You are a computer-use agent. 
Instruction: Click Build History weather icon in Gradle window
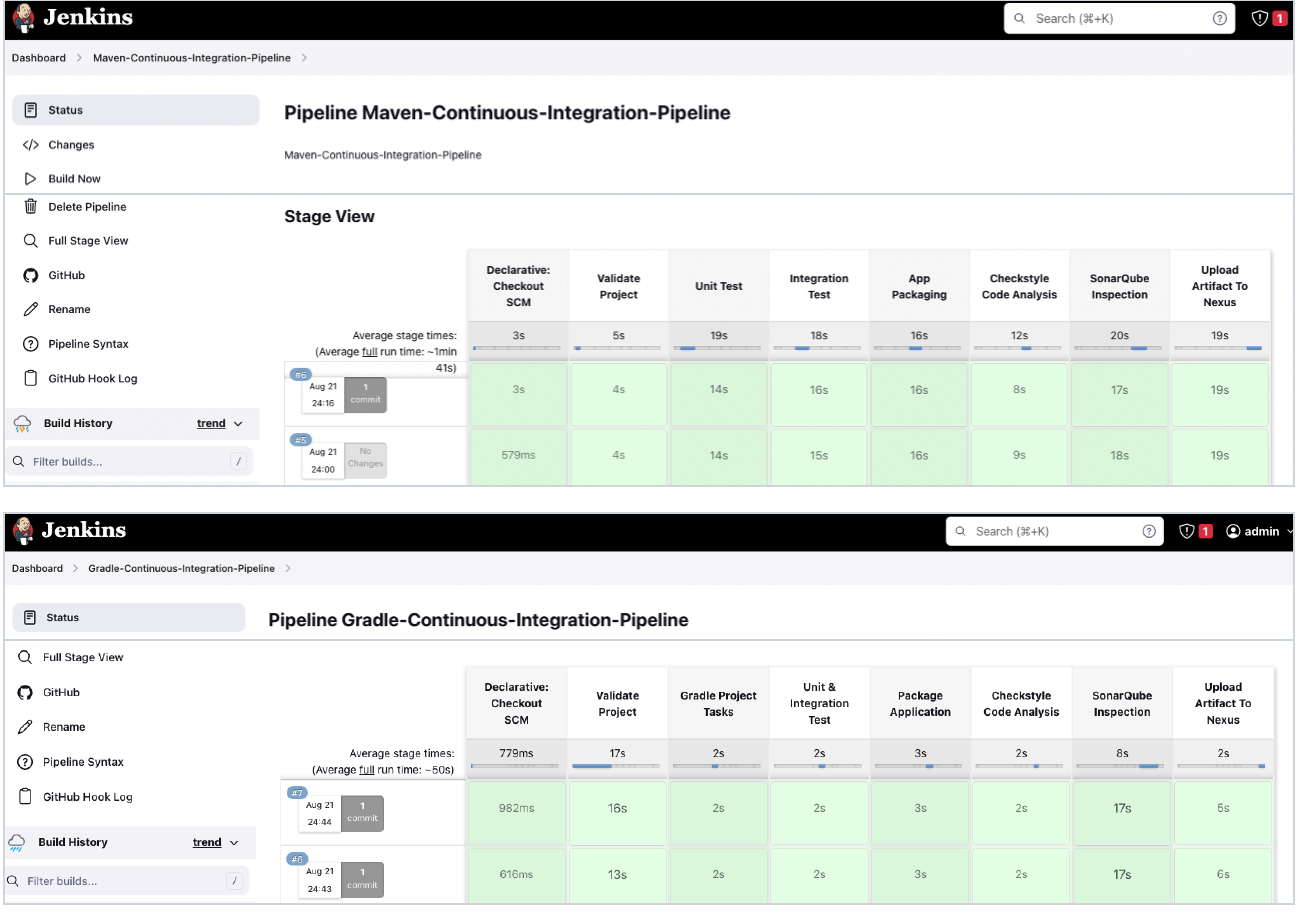pyautogui.click(x=17, y=843)
